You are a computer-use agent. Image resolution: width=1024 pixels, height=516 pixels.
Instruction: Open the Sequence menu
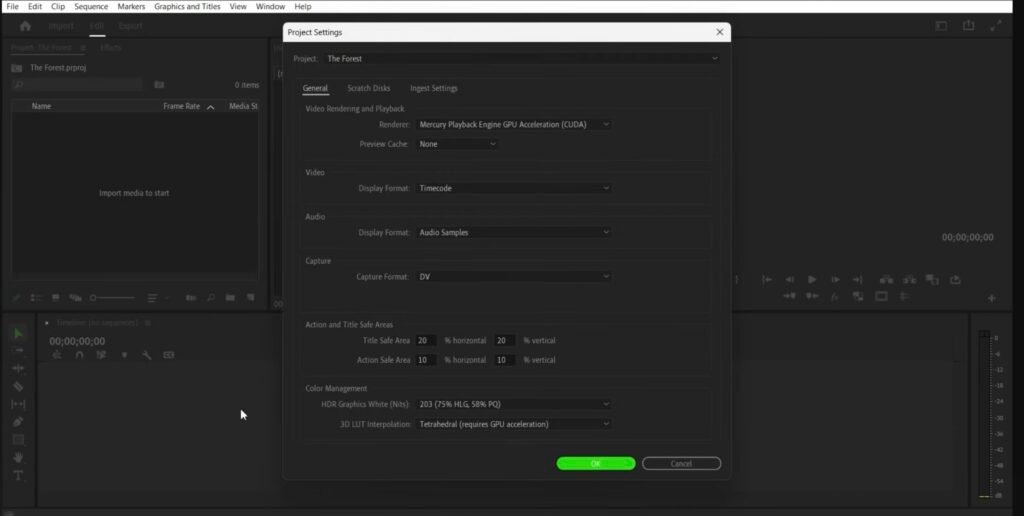point(91,6)
